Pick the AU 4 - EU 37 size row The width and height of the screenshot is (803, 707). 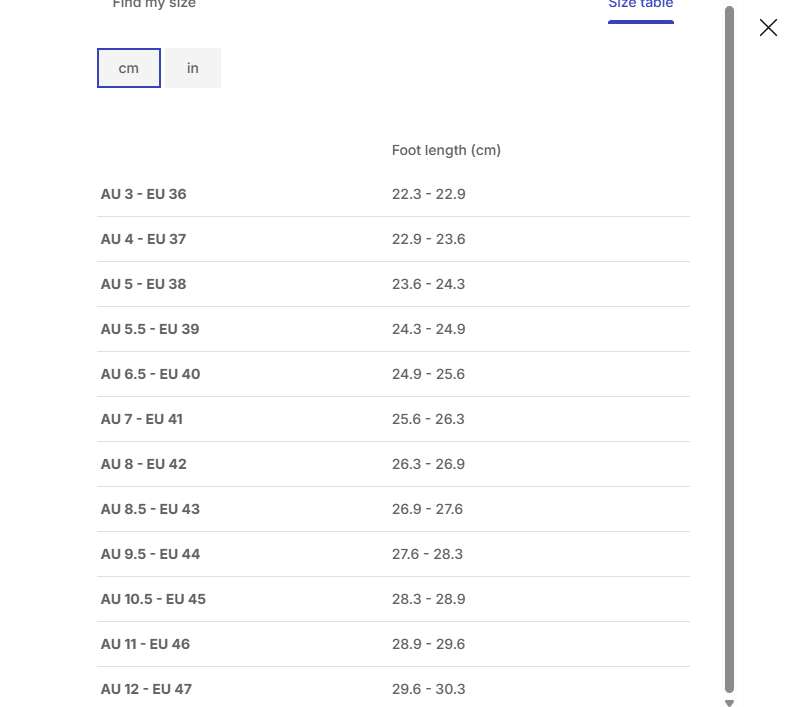coord(144,239)
